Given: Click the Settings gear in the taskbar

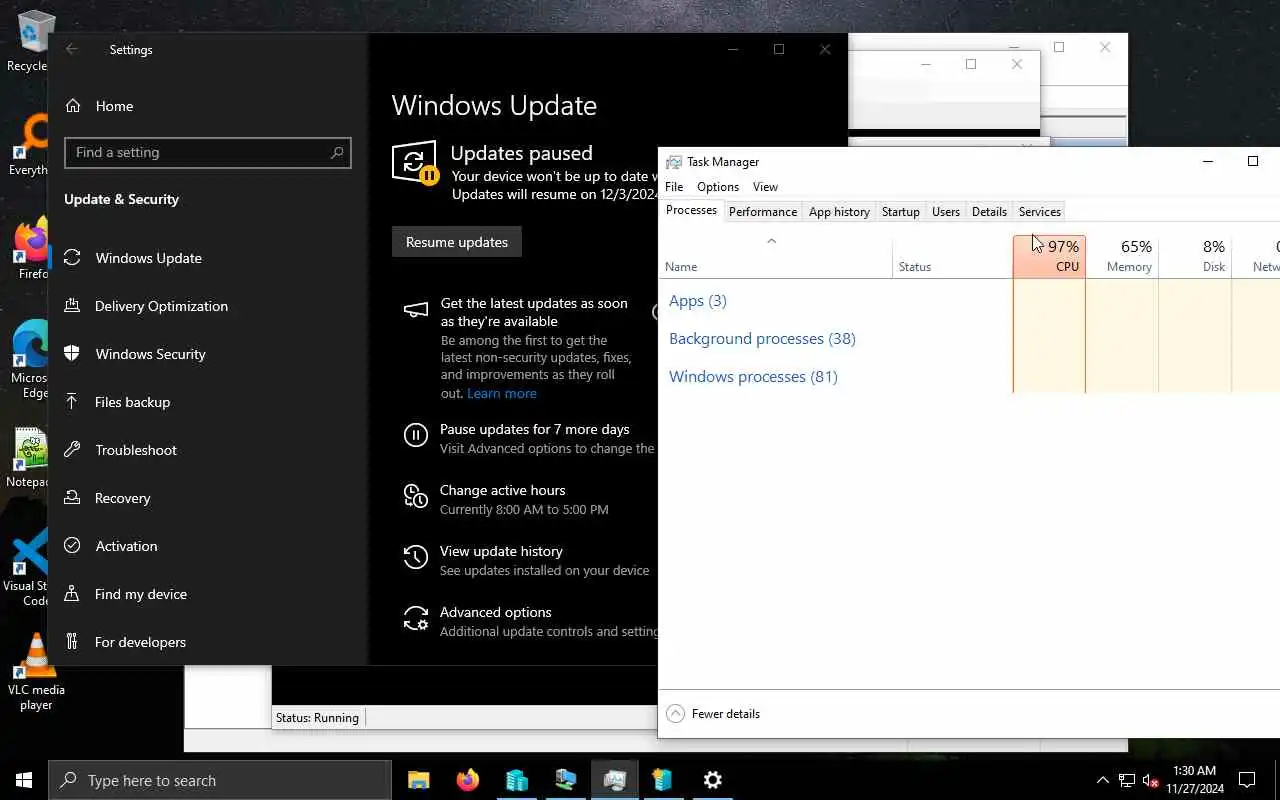Looking at the screenshot, I should 712,780.
